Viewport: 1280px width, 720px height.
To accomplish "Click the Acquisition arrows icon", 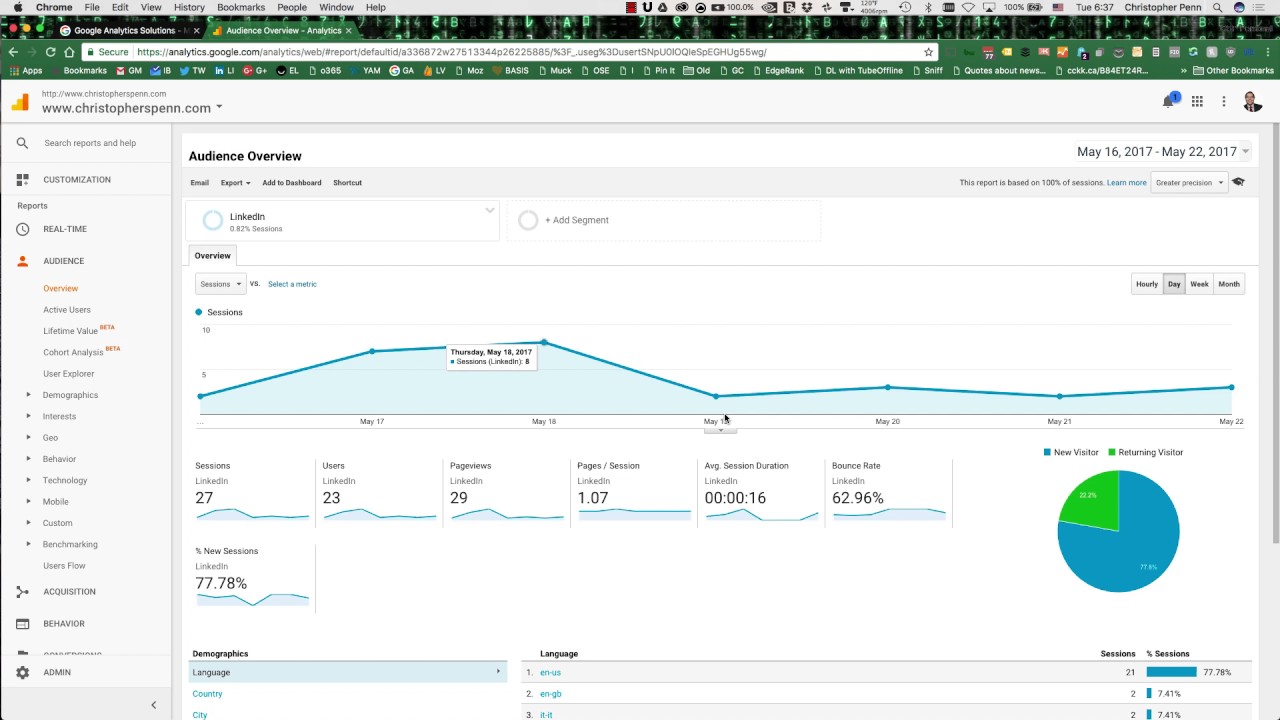I will (x=22, y=592).
